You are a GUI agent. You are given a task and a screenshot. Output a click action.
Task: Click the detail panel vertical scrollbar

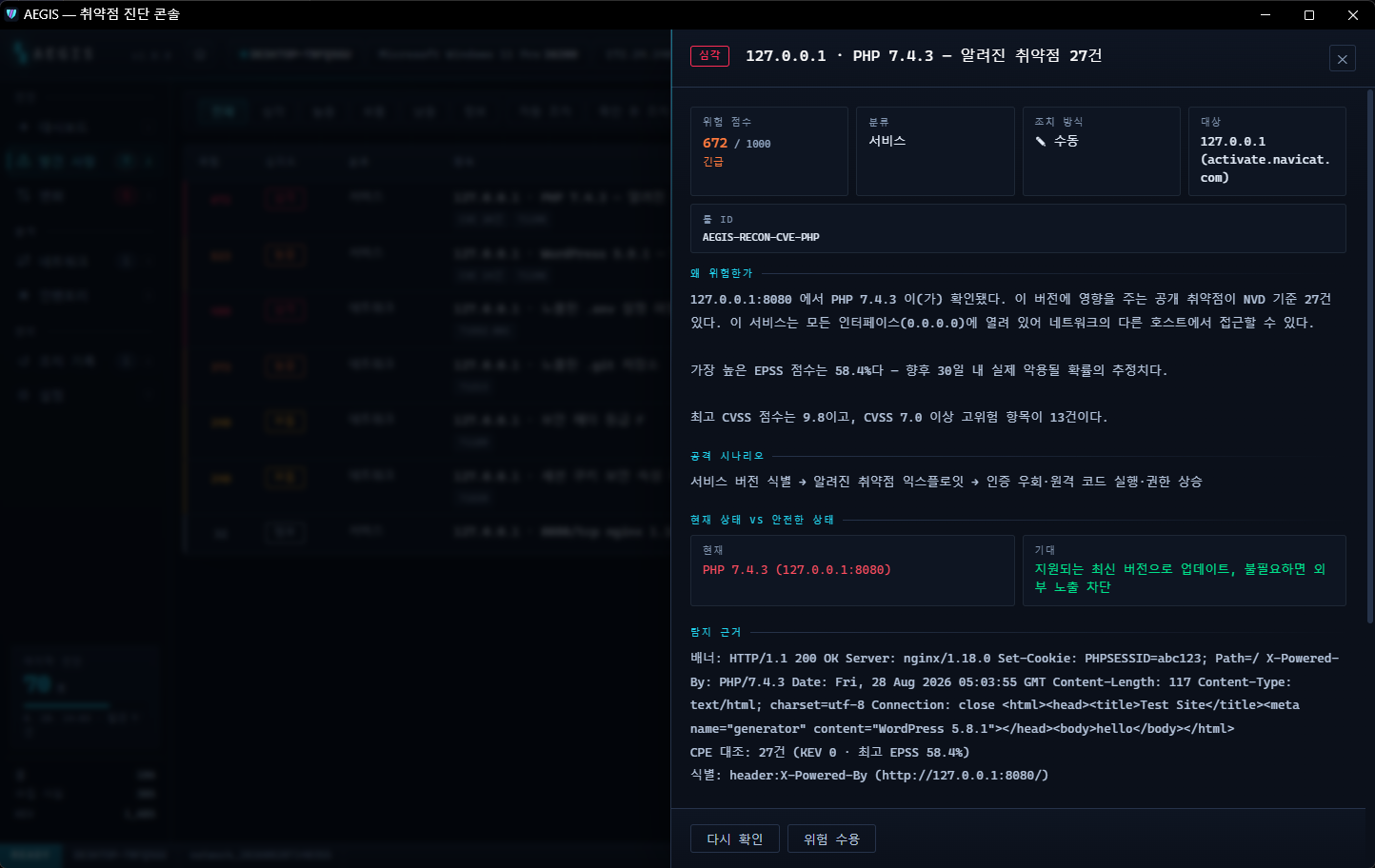[x=1370, y=357]
